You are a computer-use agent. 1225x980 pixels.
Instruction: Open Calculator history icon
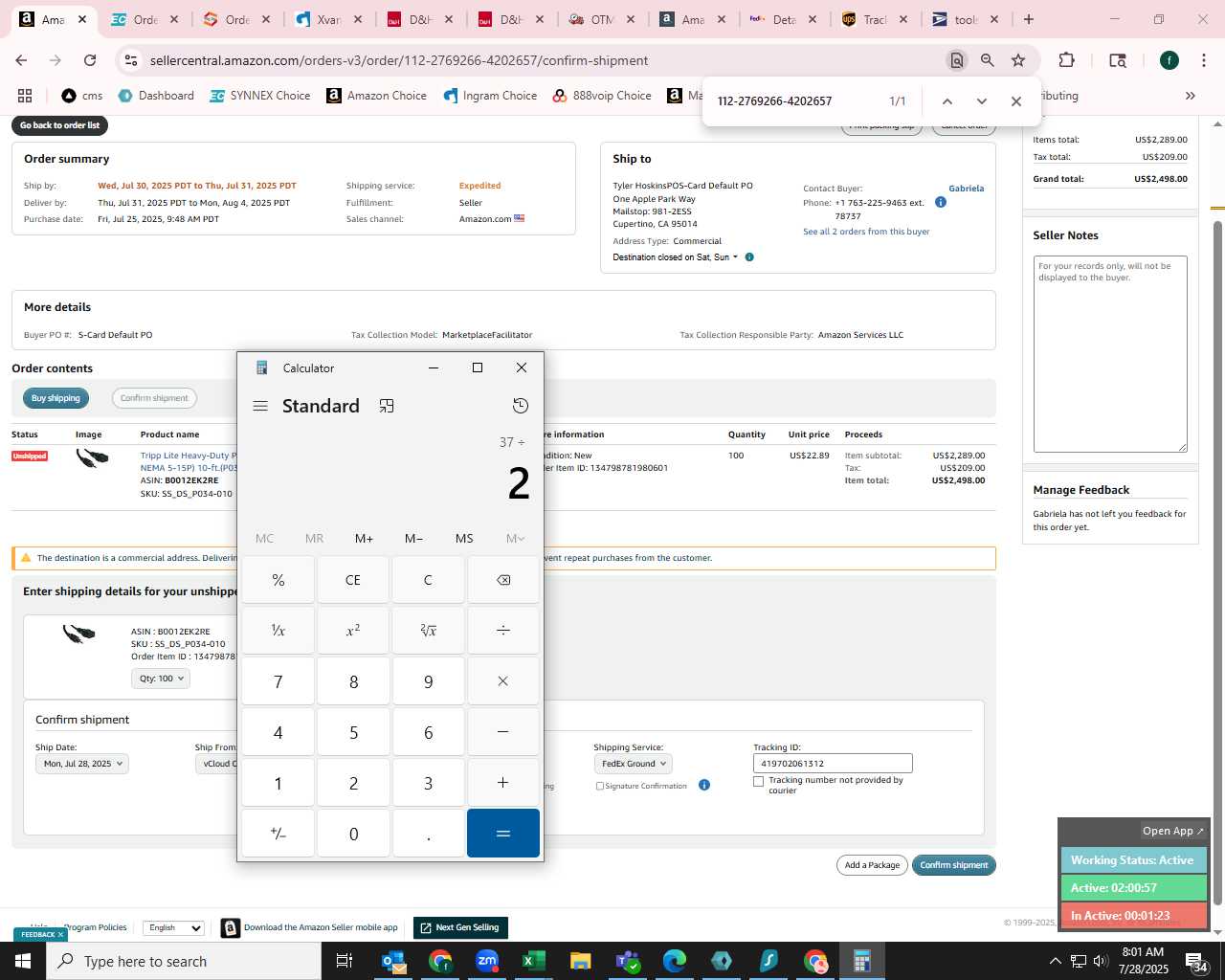point(521,406)
